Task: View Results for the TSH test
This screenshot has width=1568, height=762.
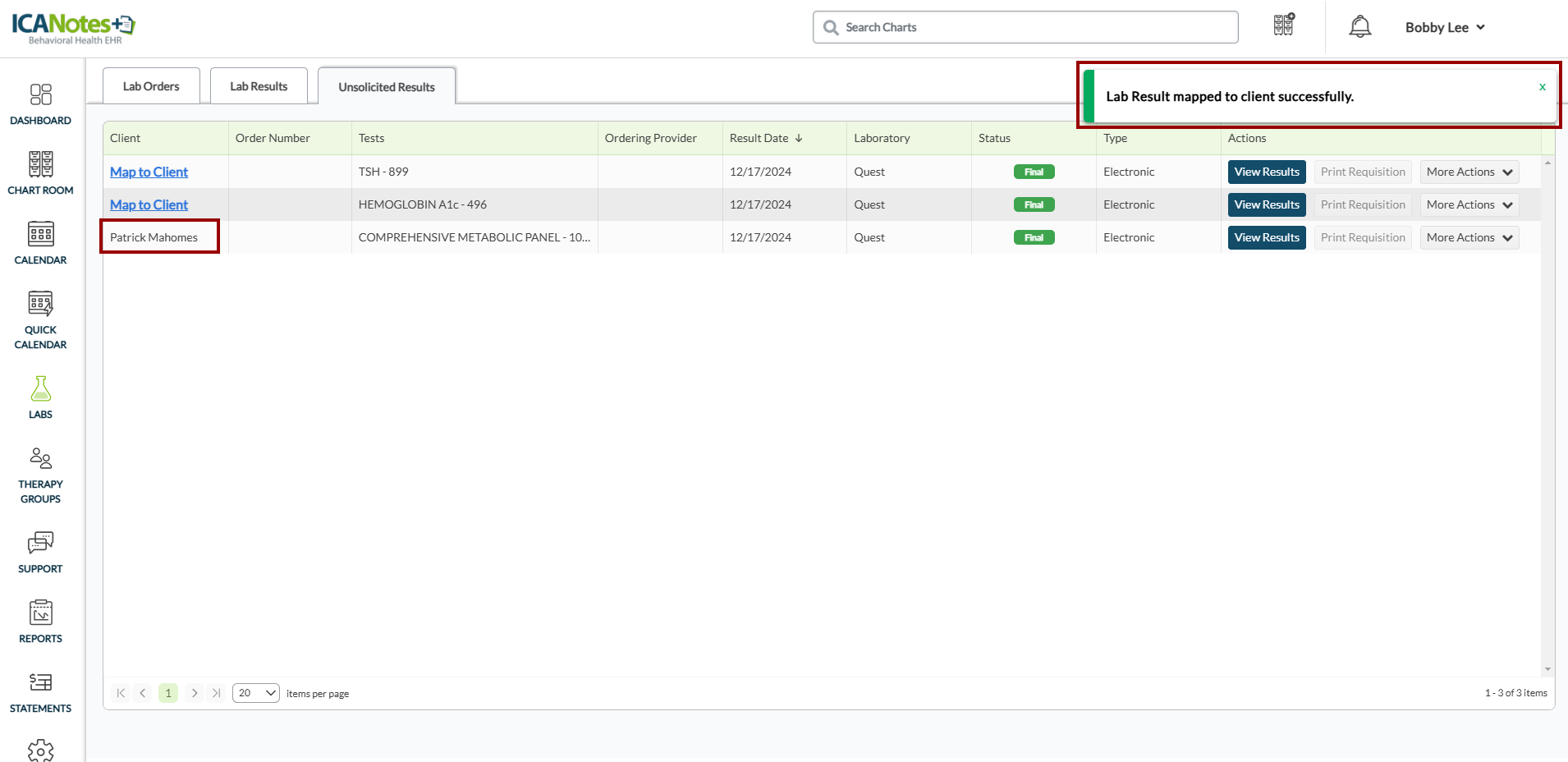Action: (x=1266, y=172)
